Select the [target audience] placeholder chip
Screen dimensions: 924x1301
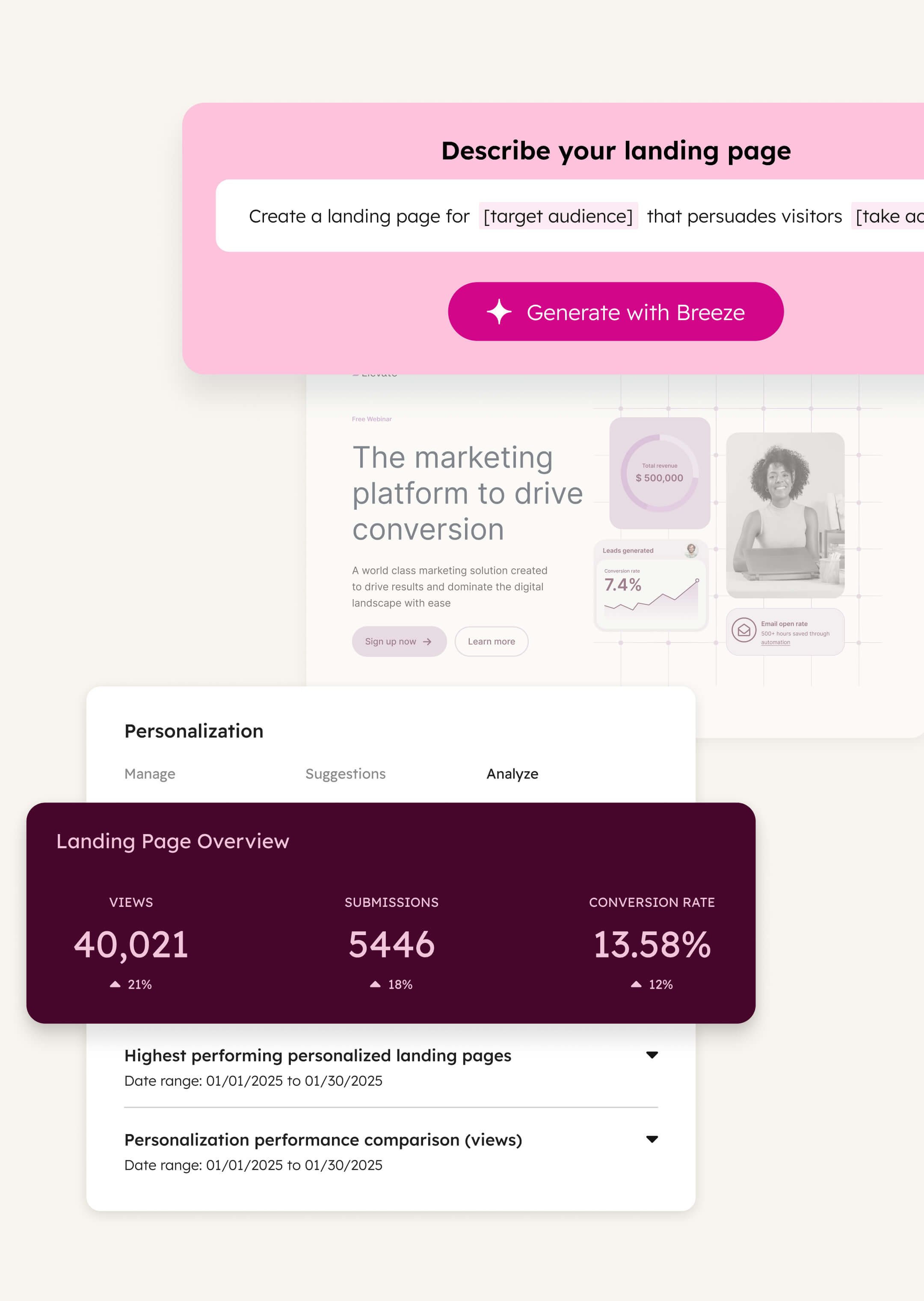click(x=557, y=216)
